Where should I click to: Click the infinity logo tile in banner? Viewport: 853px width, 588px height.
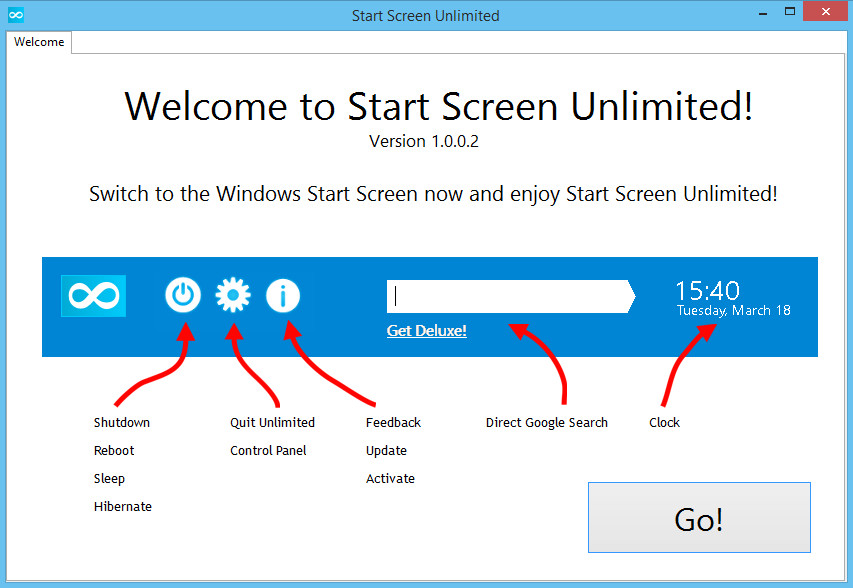tap(94, 295)
